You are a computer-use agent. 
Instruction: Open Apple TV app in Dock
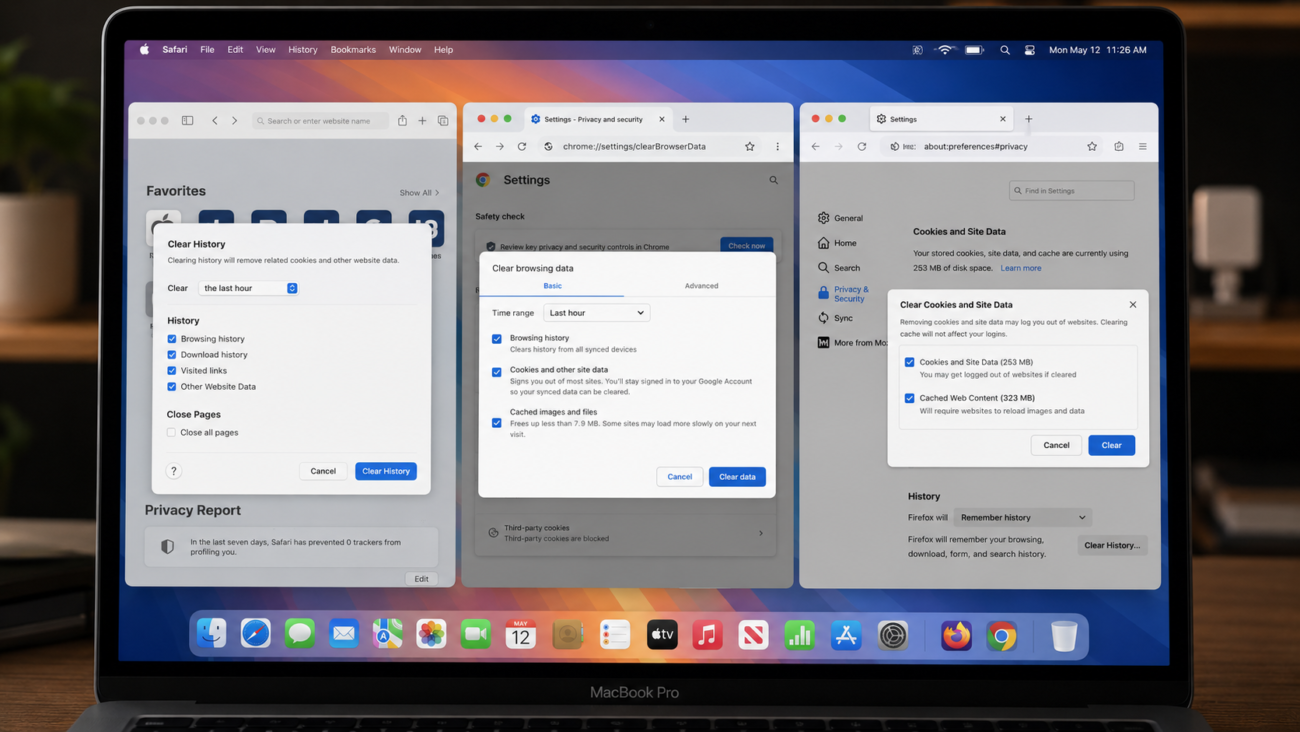(662, 634)
